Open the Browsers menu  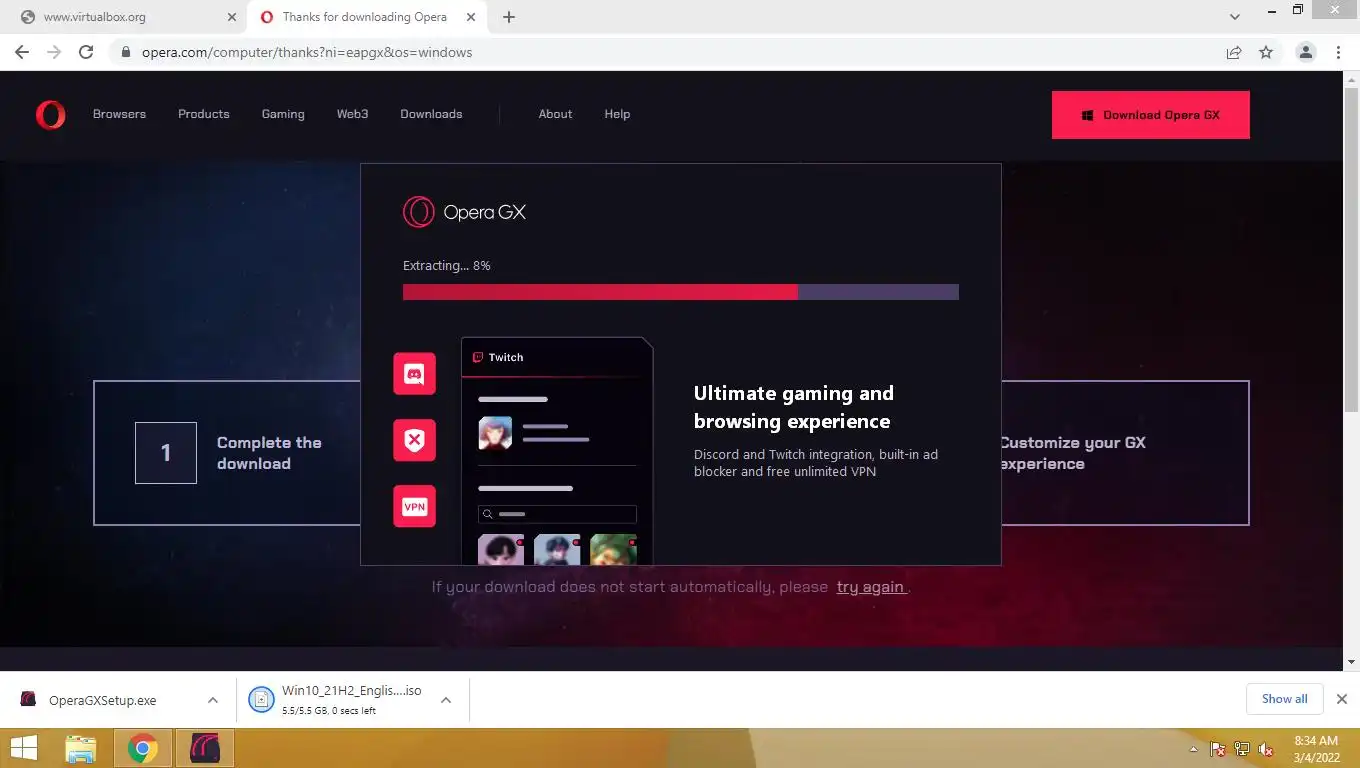(119, 114)
